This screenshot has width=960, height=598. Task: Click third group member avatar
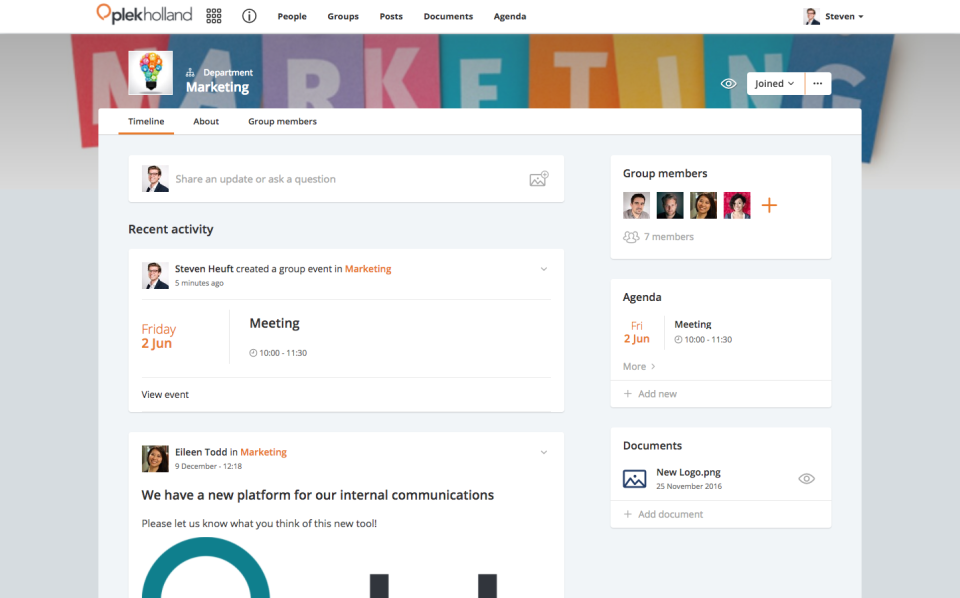click(703, 206)
